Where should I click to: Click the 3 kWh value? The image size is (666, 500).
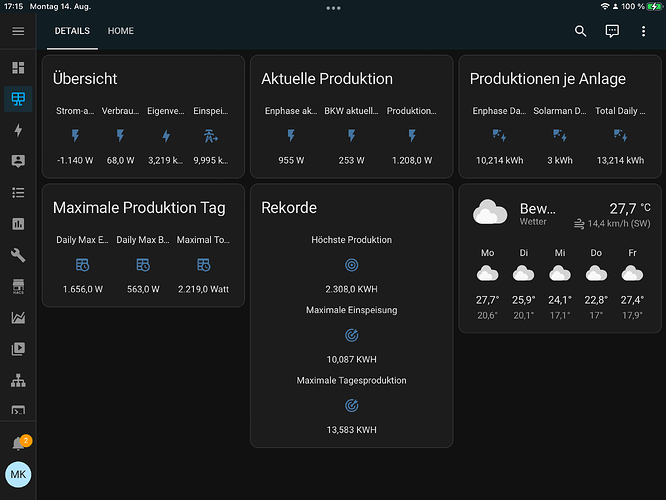pyautogui.click(x=560, y=161)
